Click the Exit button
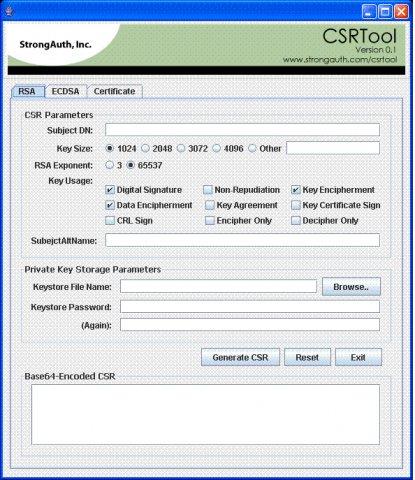Image resolution: width=415 pixels, height=480 pixels. (358, 357)
